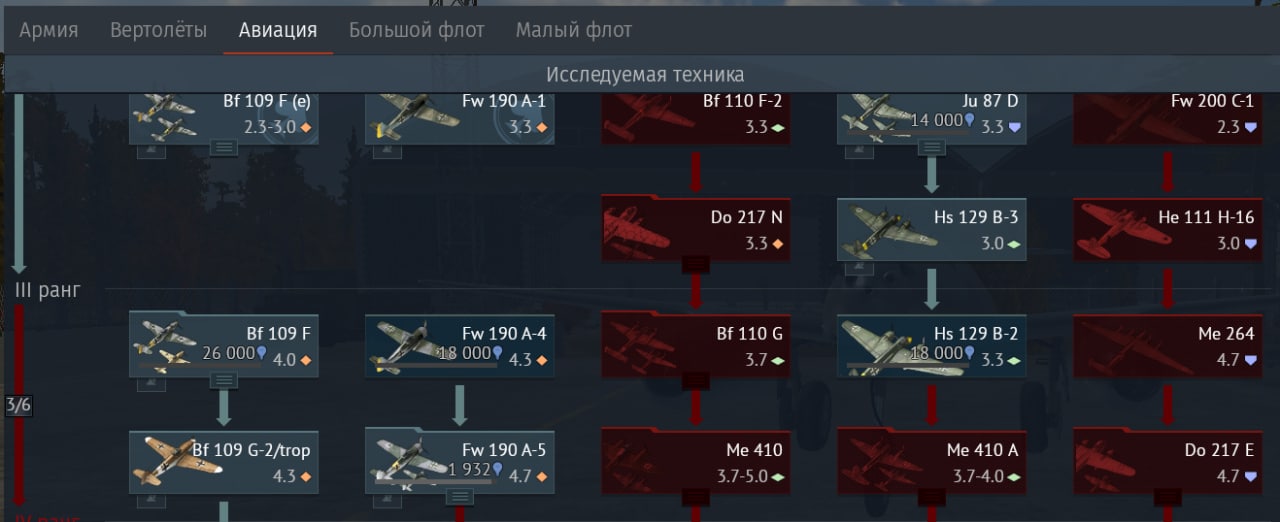Click the 3/6 rank progress indicator

[17, 405]
